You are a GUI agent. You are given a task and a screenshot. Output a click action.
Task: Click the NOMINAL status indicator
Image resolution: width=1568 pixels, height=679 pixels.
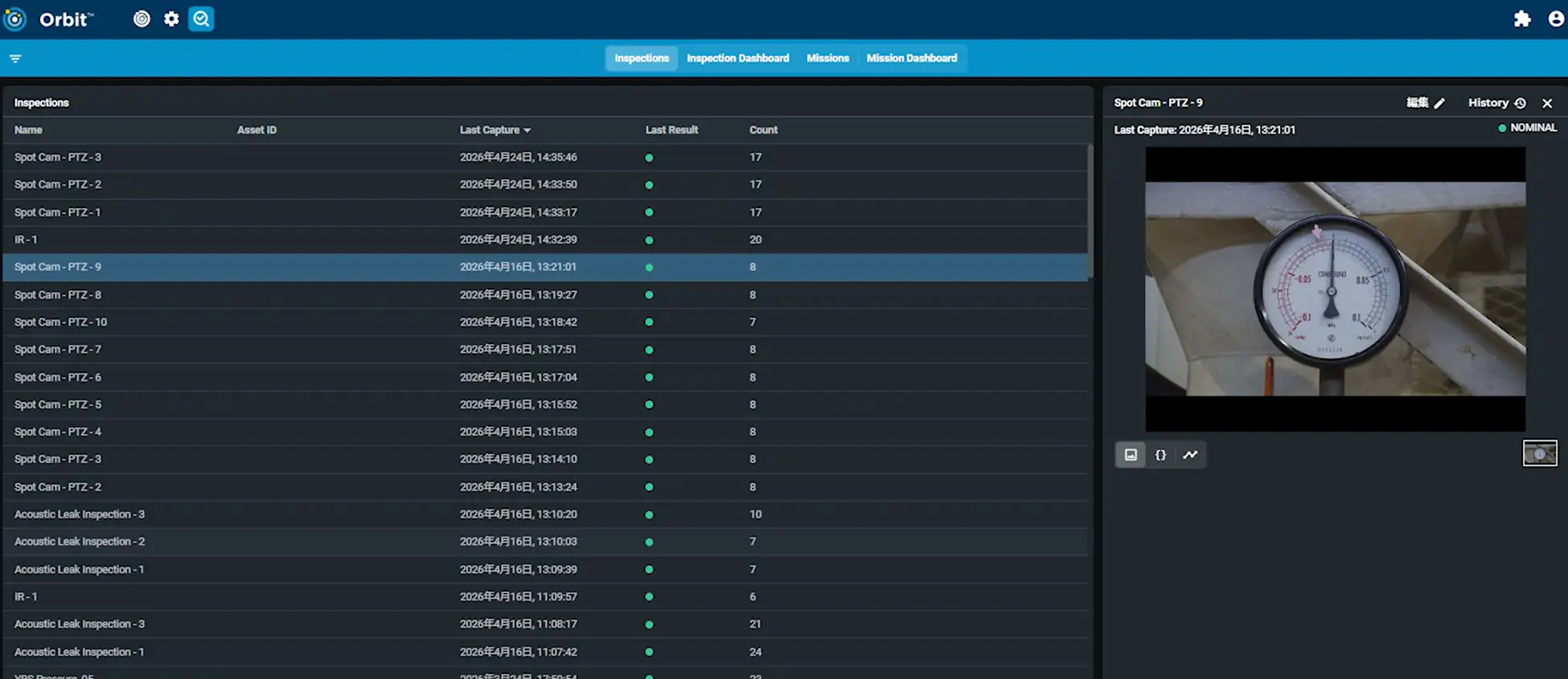point(1528,128)
